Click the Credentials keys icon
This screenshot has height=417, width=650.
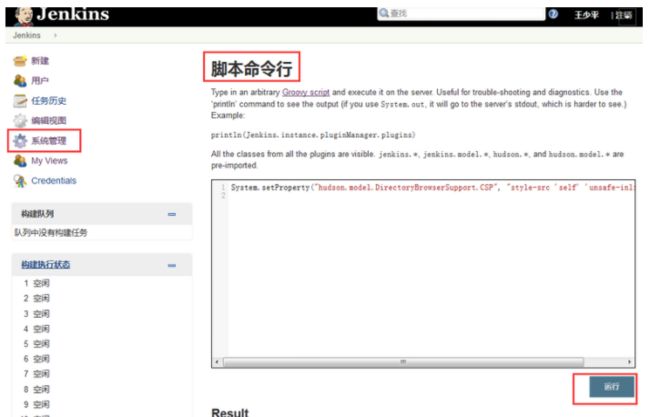click(20, 181)
